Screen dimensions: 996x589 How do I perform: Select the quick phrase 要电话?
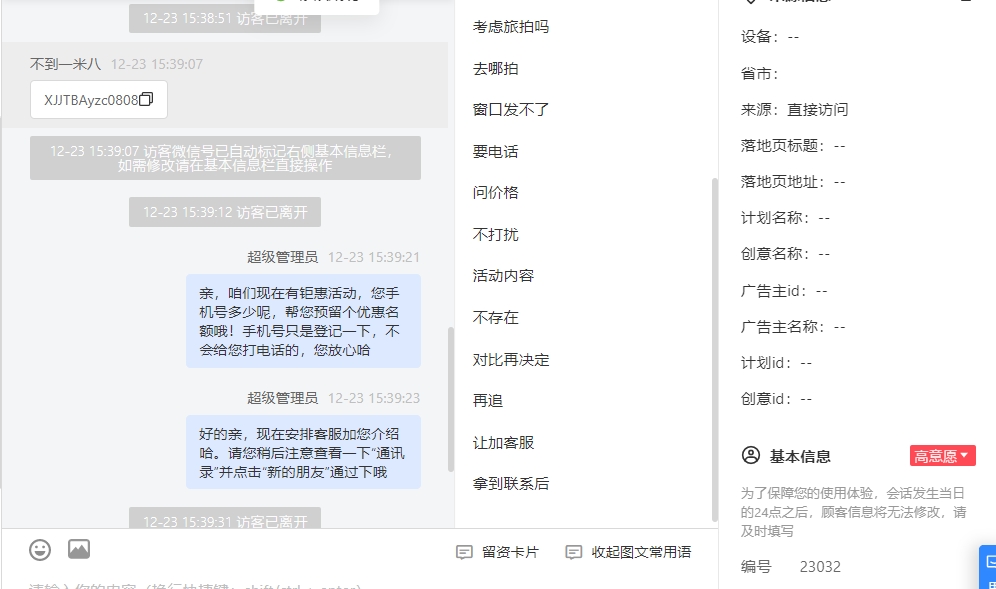(495, 152)
